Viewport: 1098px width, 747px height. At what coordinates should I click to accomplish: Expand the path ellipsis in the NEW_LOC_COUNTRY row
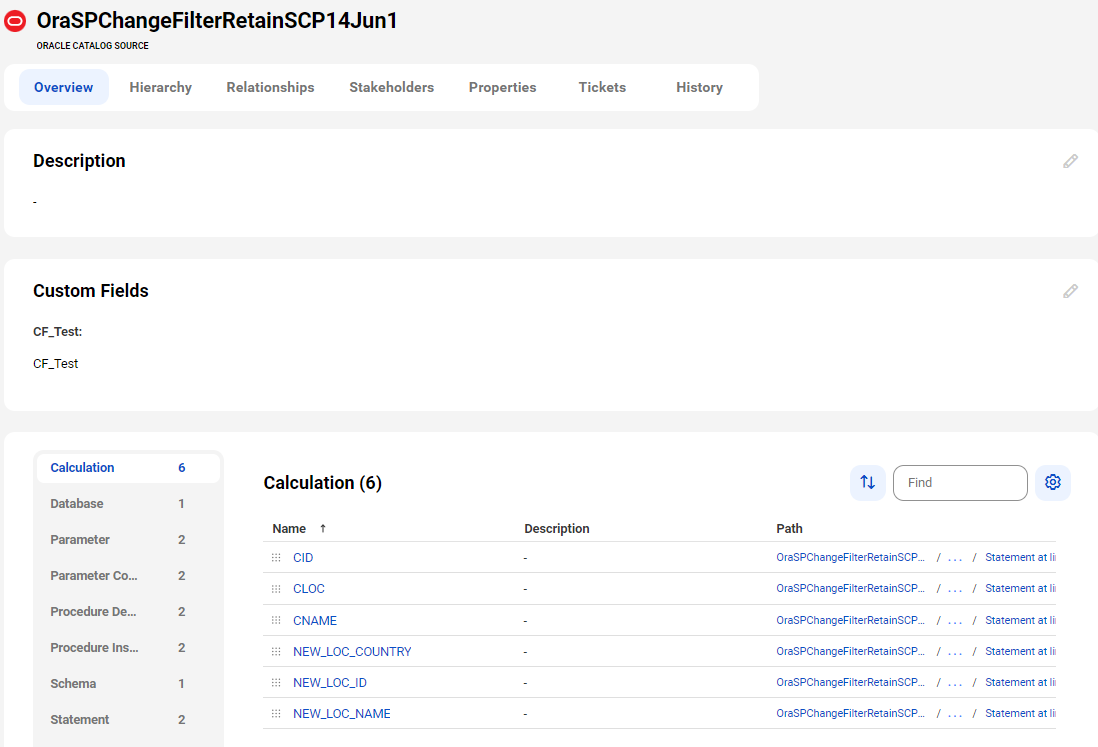(x=955, y=652)
